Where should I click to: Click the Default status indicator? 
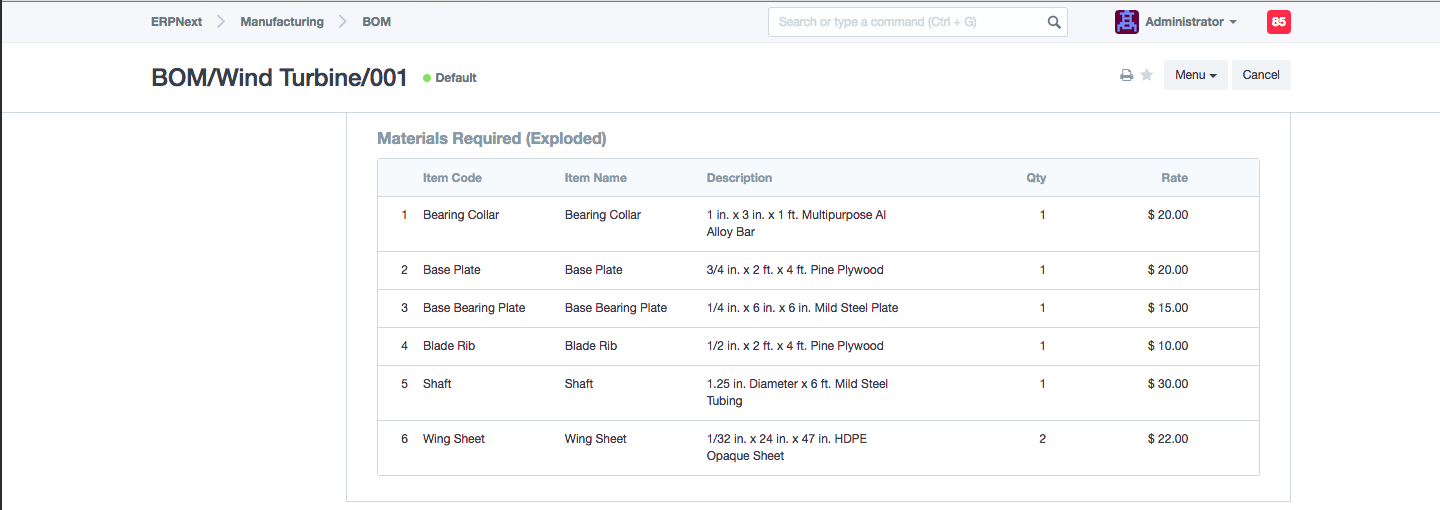tap(450, 78)
